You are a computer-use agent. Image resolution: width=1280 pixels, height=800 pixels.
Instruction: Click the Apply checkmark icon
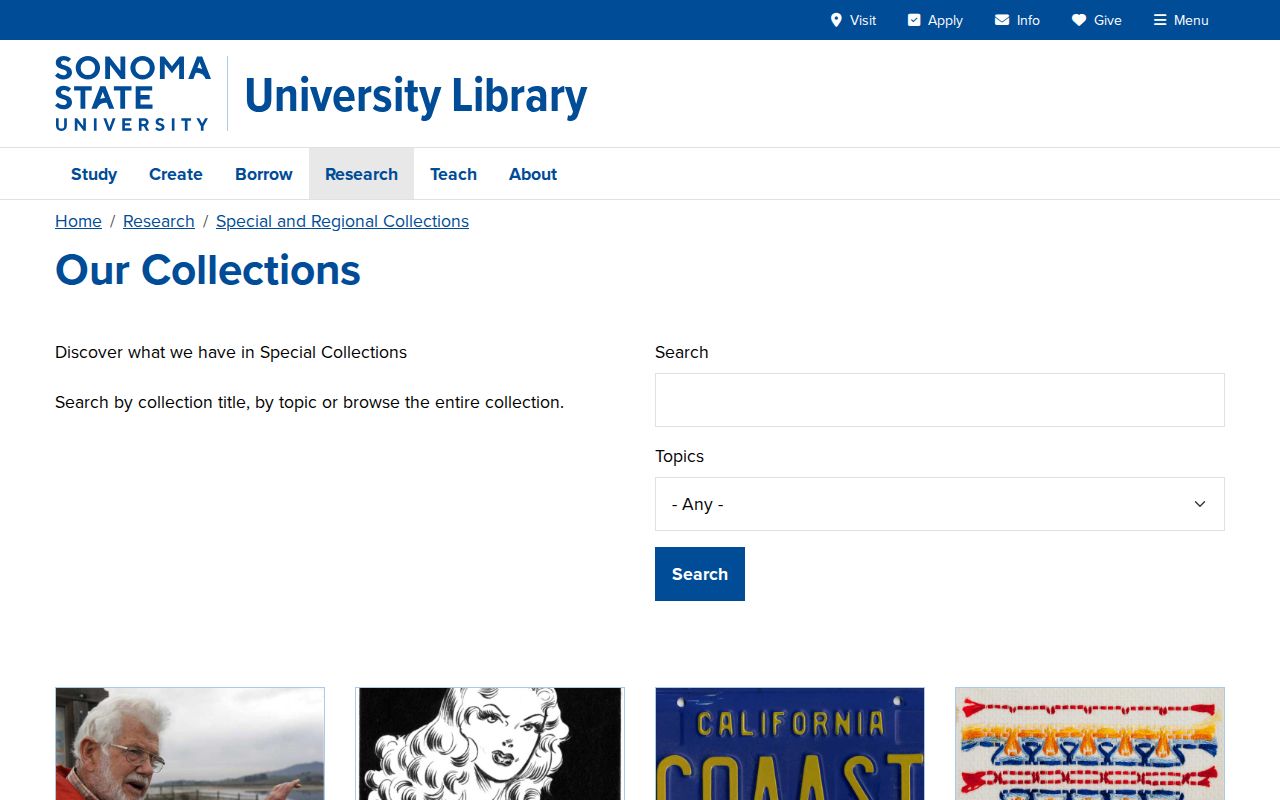click(x=914, y=20)
